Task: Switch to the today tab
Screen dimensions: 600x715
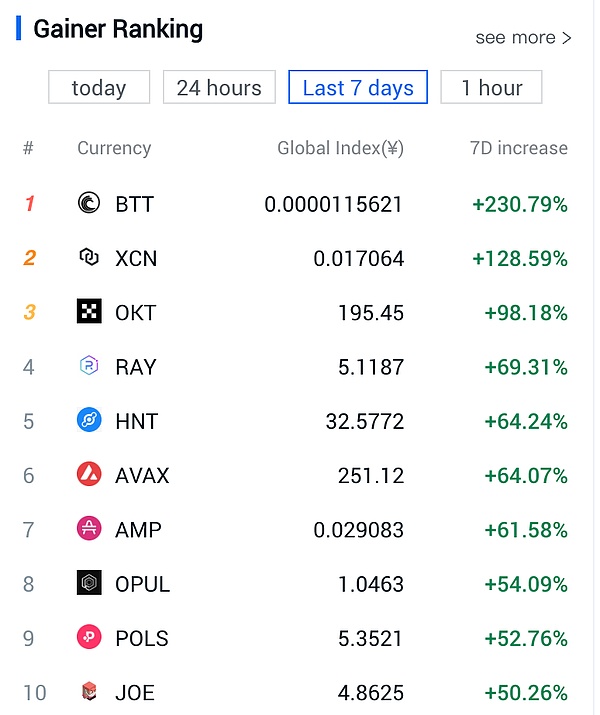Action: (x=99, y=88)
